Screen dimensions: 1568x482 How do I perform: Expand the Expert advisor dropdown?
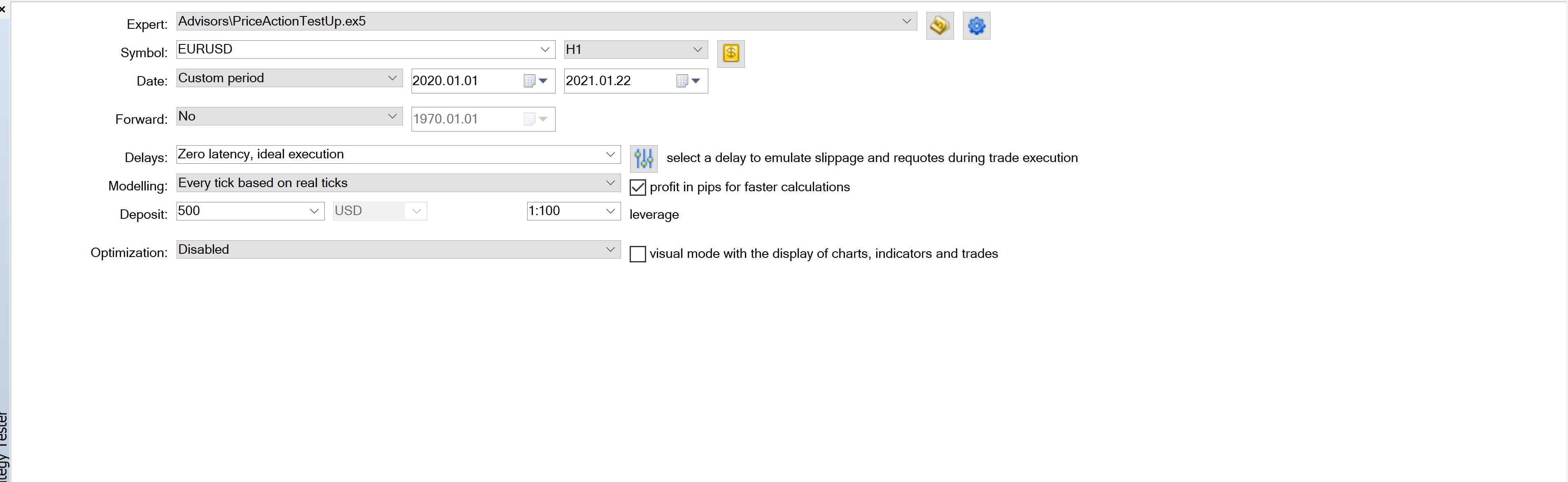[547, 21]
